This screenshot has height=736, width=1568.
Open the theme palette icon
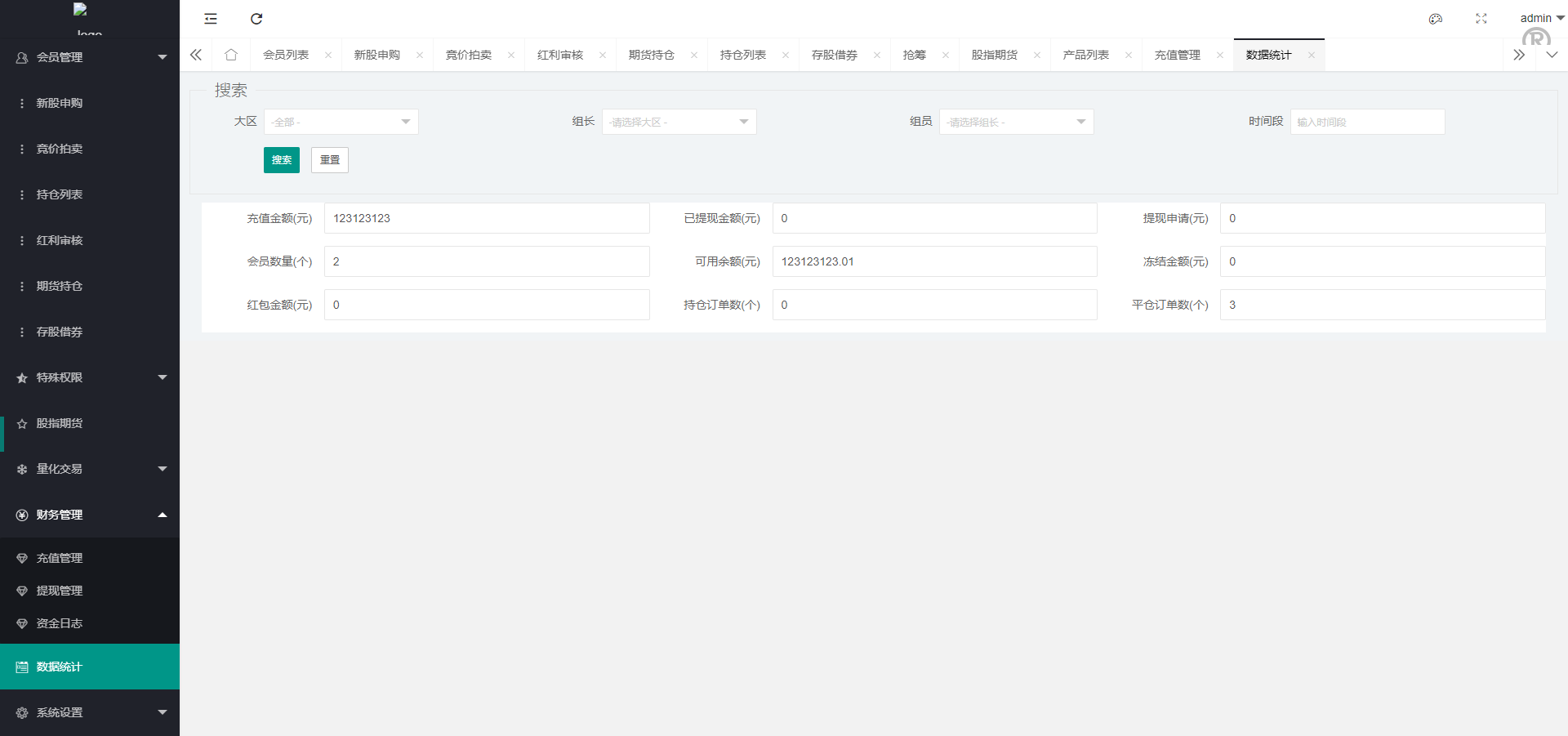1435,19
